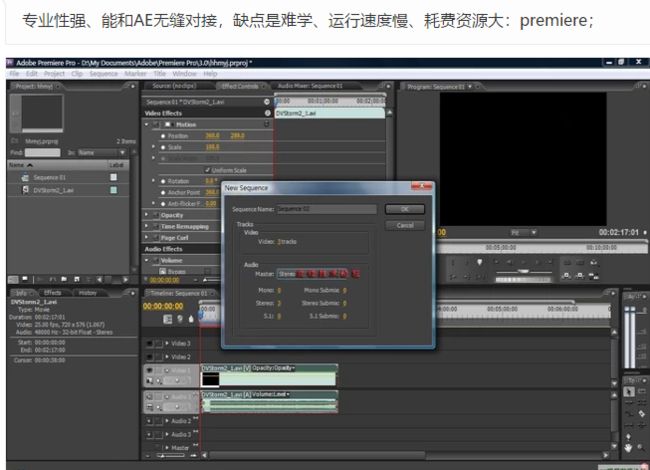The image size is (650, 470).
Task: Select the Hand tool in Tools panel
Action: 628,448
